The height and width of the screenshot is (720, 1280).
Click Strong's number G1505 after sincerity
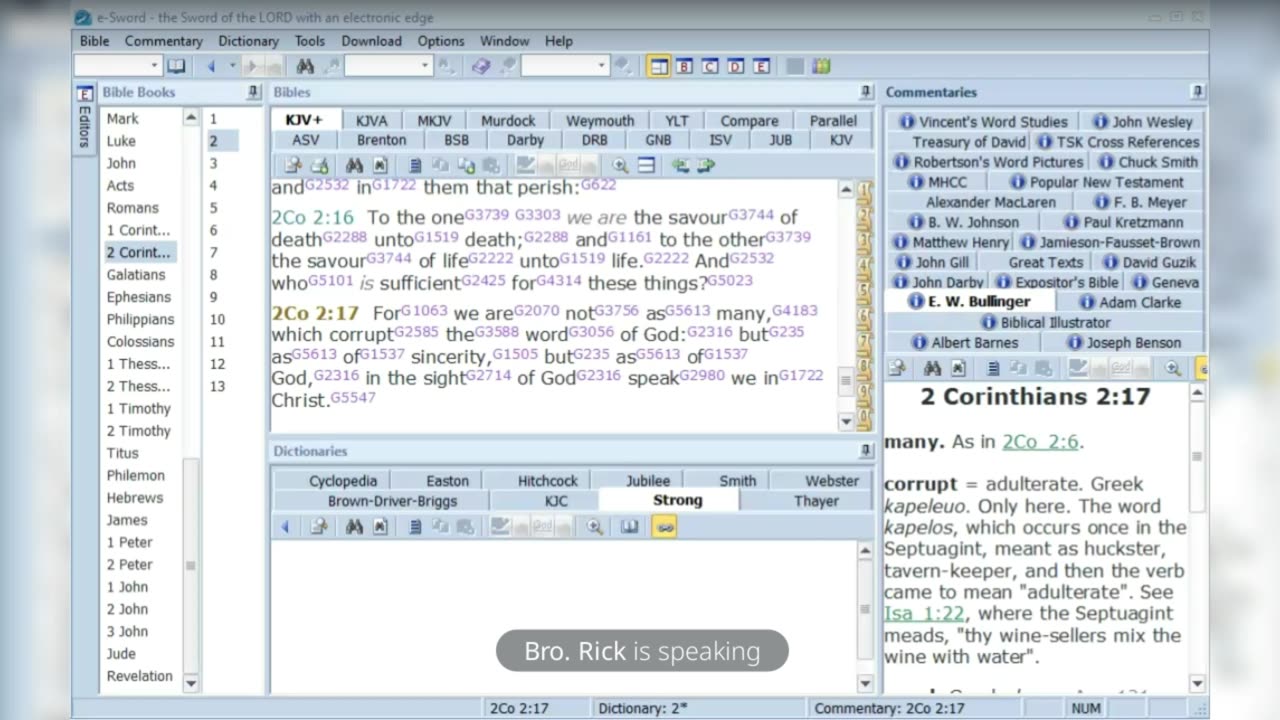pos(515,353)
